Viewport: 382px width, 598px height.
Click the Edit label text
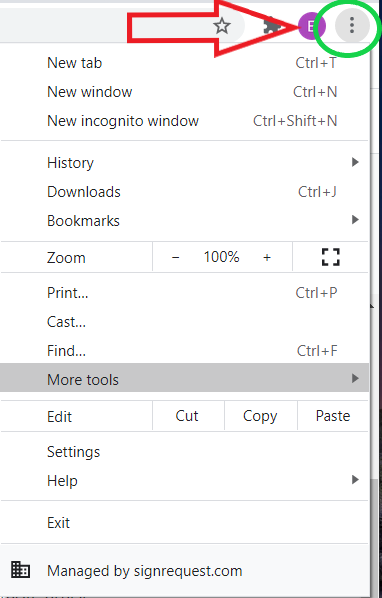click(59, 416)
